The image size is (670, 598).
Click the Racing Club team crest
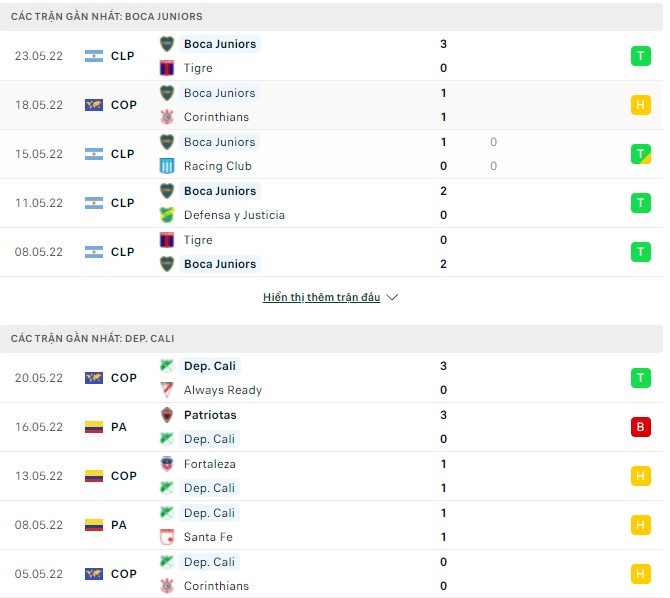167,166
